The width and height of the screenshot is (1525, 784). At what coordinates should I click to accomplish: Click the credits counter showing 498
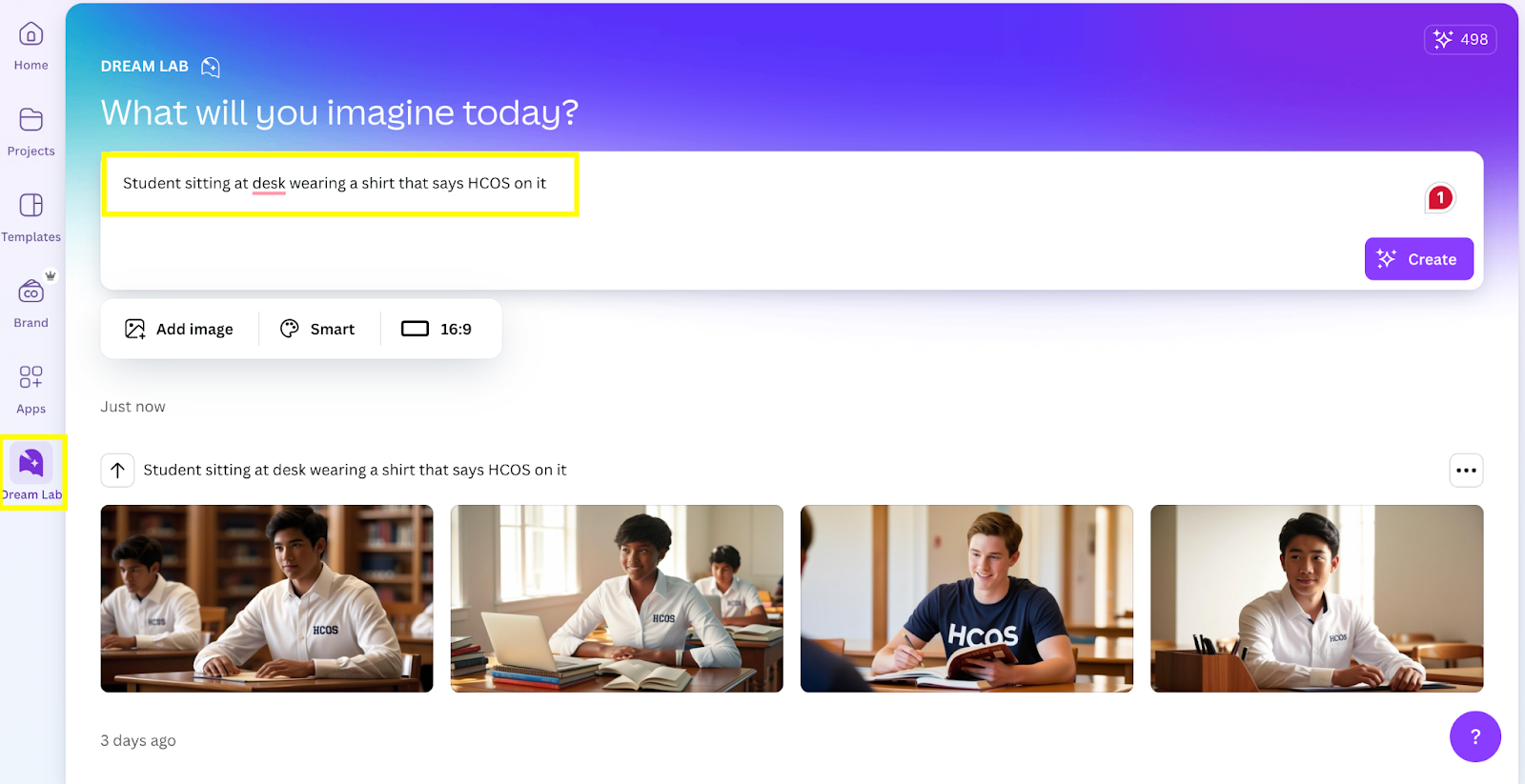[1460, 39]
